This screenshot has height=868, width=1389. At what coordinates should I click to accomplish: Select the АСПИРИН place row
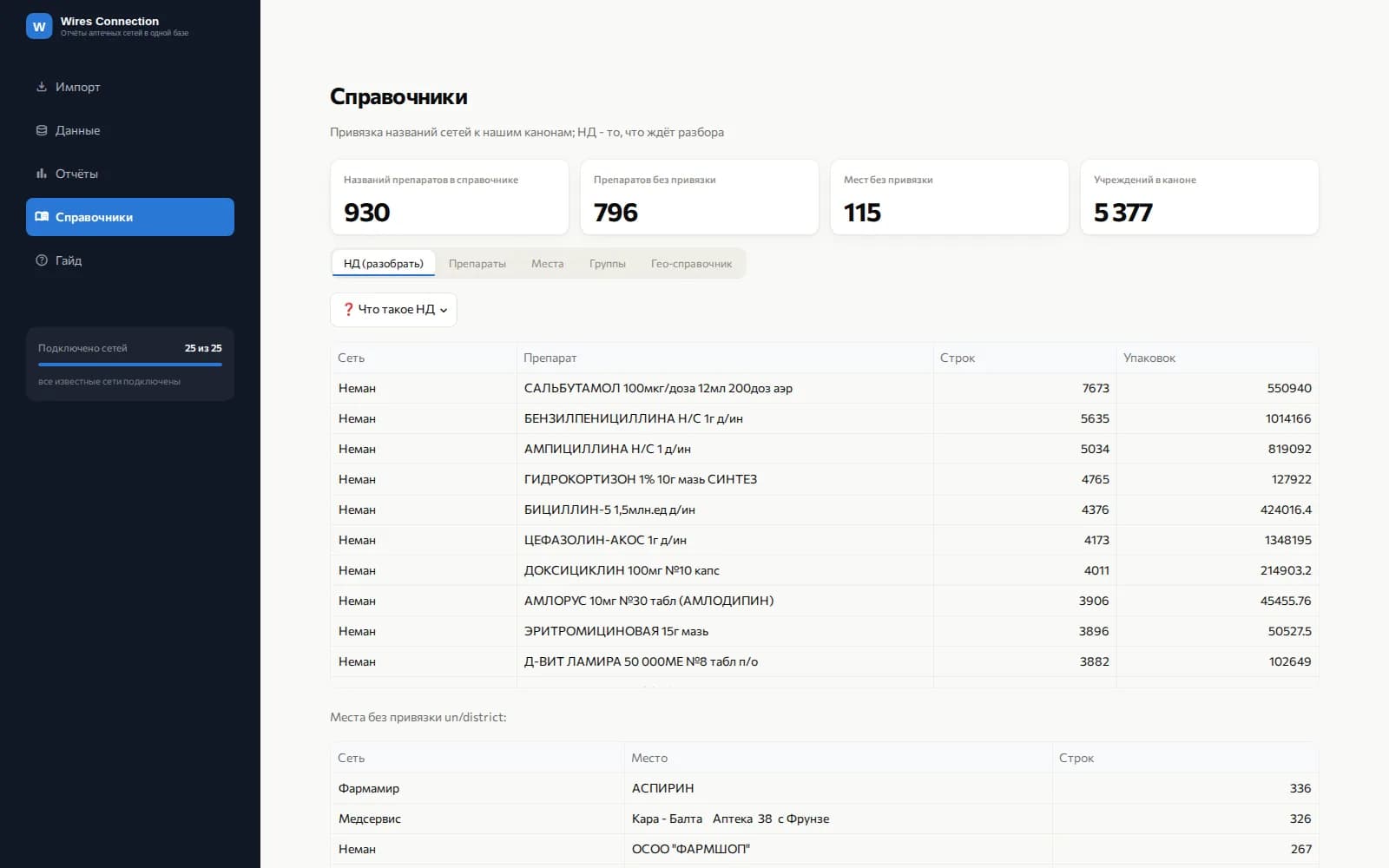click(824, 788)
